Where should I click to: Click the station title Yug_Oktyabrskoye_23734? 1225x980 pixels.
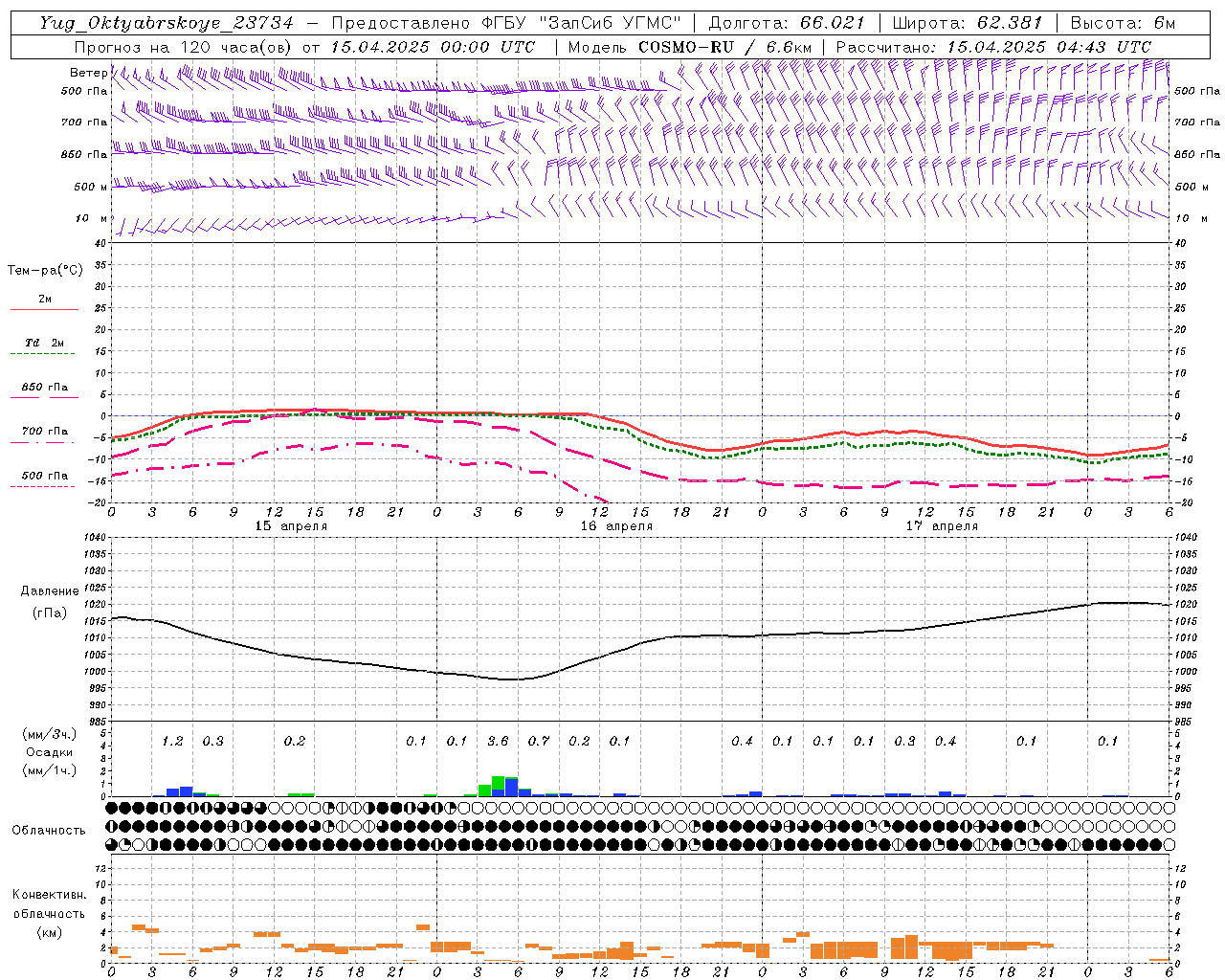(167, 23)
